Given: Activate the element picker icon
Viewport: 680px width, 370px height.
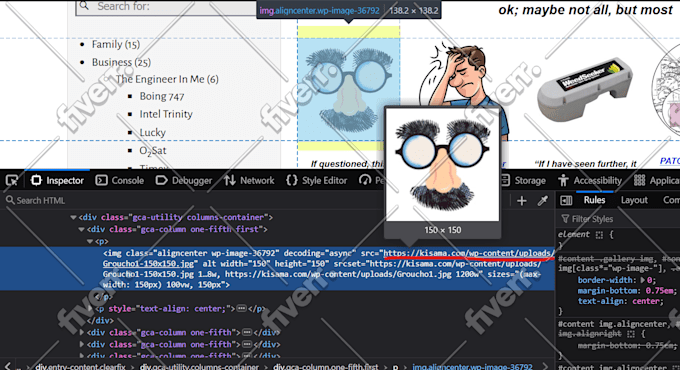Looking at the screenshot, I should [12, 180].
